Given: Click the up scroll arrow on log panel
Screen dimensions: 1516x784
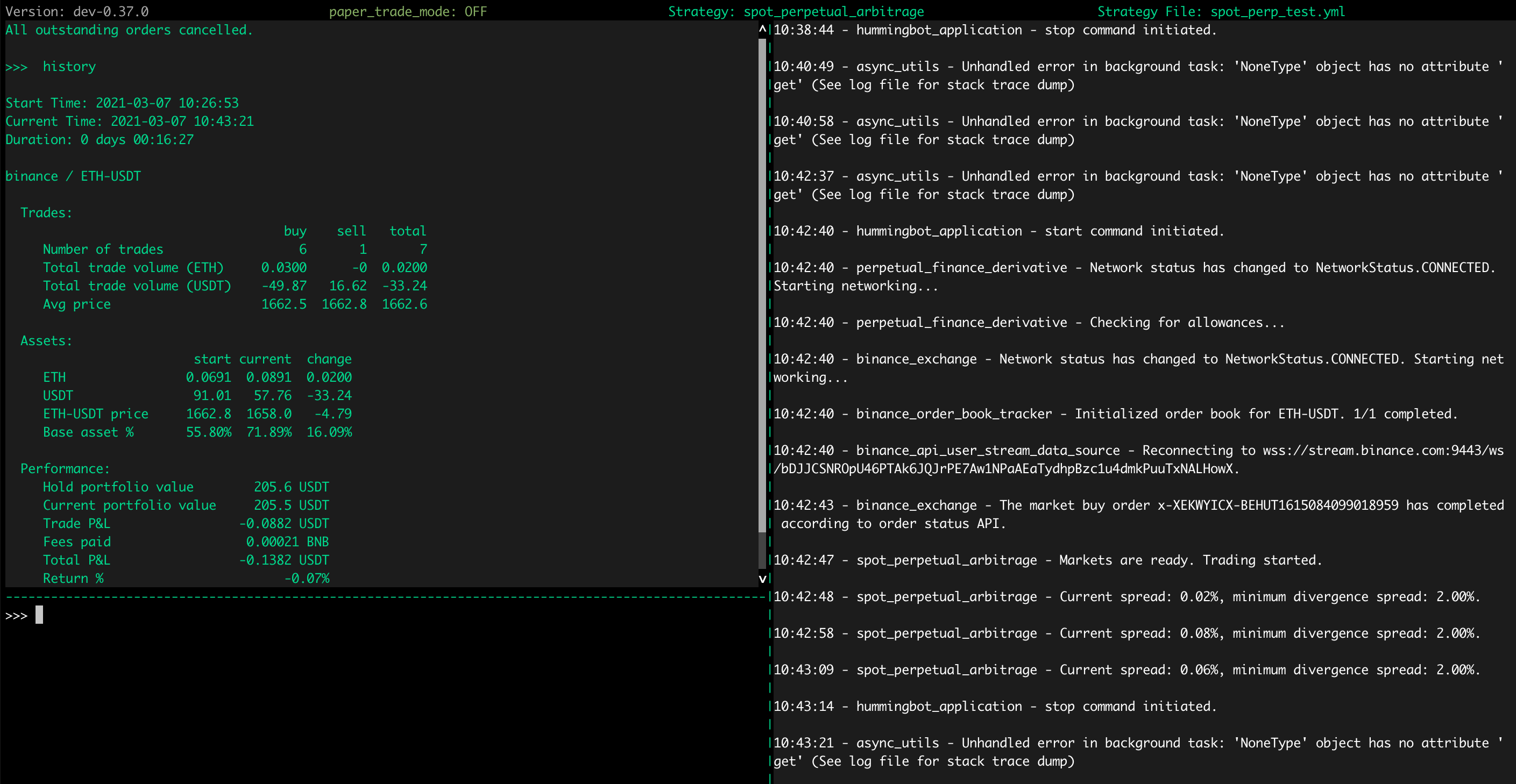Looking at the screenshot, I should [762, 29].
